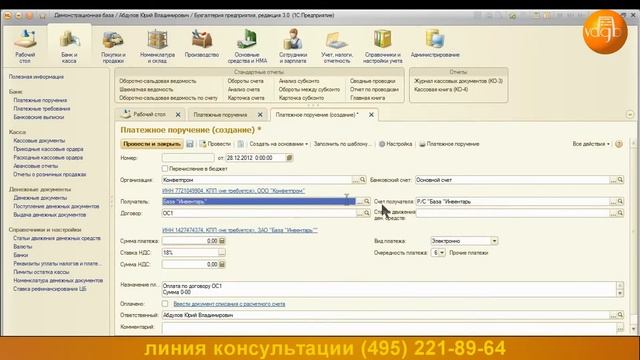
Task: Open selection button for Комментарий field
Action: click(x=620, y=327)
